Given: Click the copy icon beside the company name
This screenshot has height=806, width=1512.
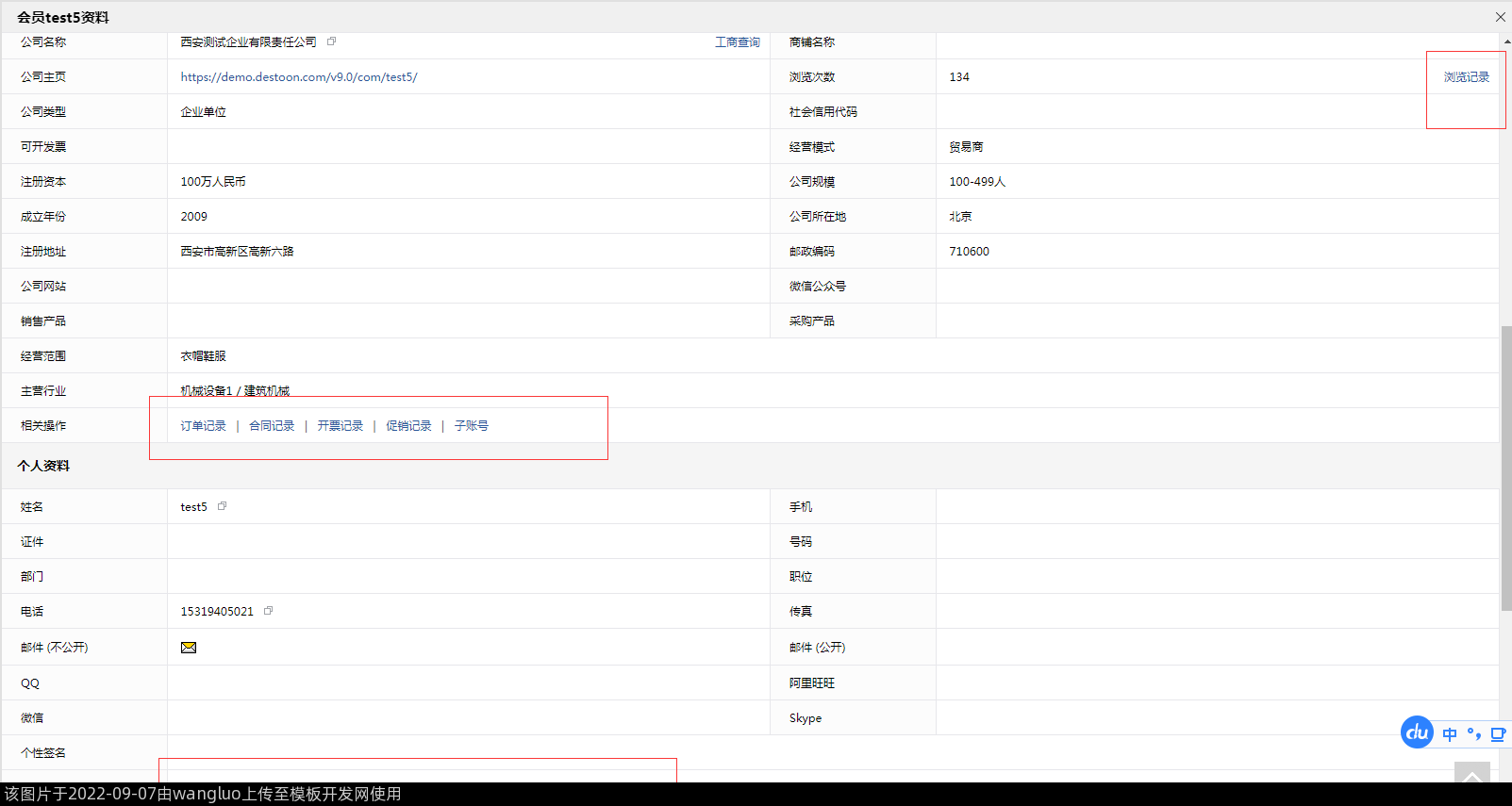Looking at the screenshot, I should click(x=331, y=41).
